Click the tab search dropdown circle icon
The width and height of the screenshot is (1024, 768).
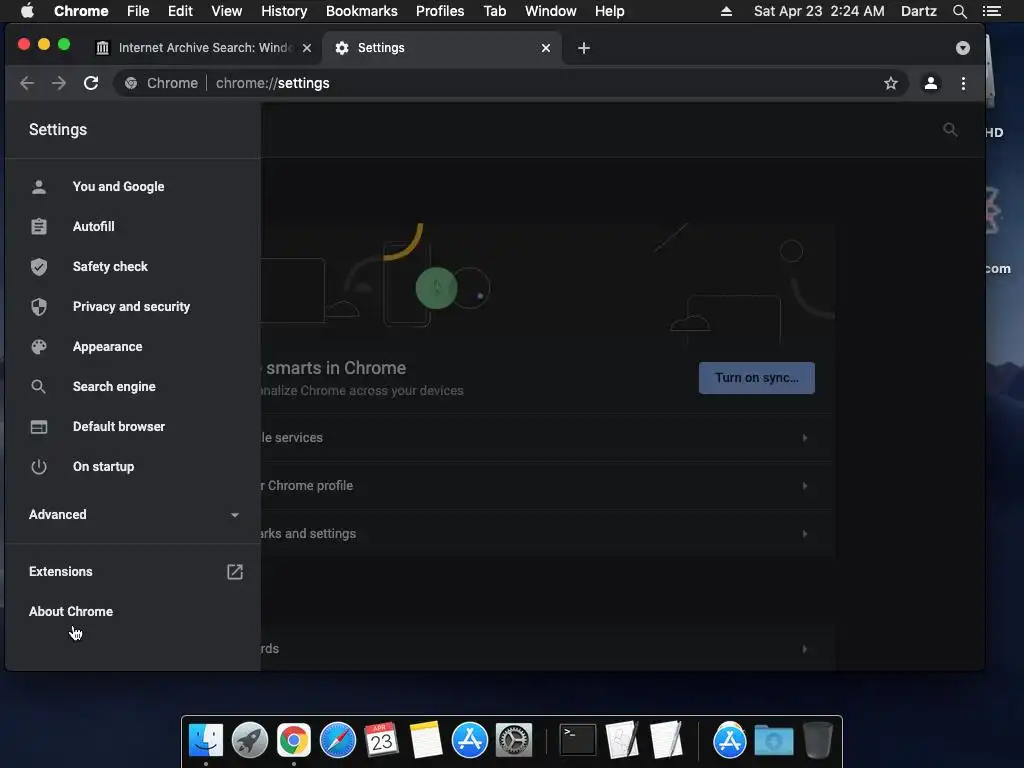coord(963,48)
